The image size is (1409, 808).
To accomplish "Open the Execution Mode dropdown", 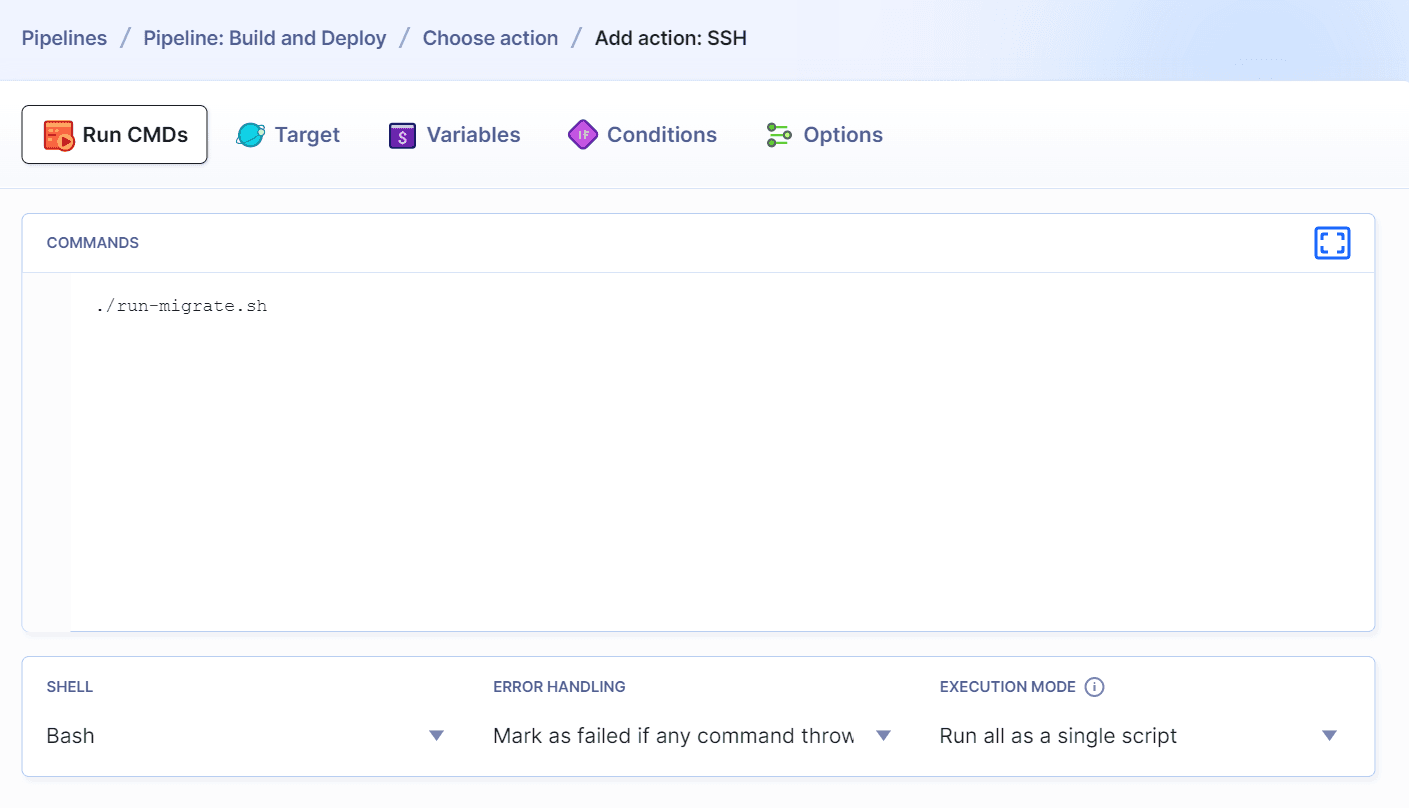I will [1138, 736].
